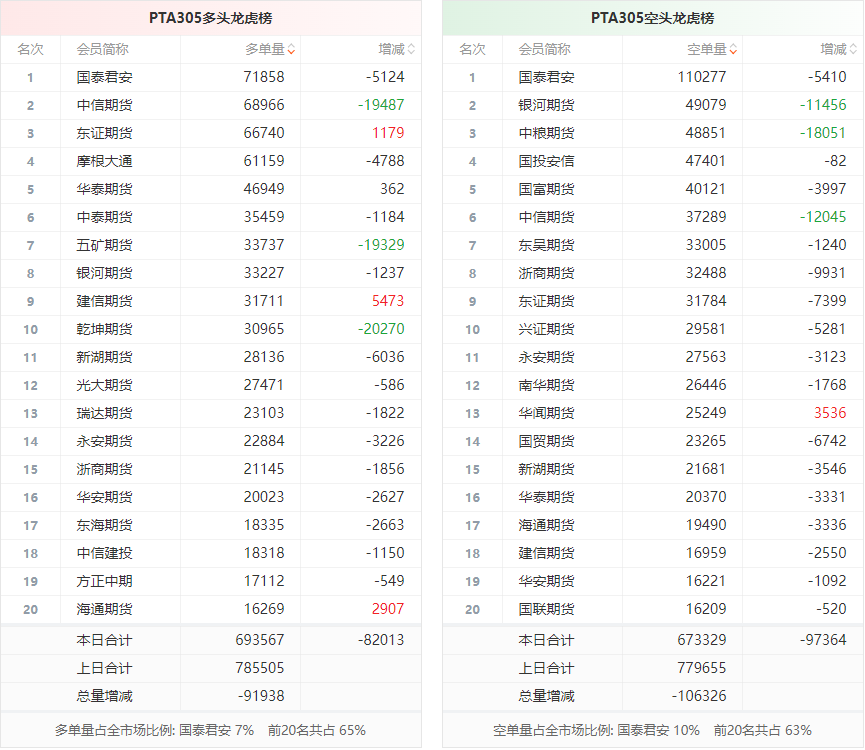This screenshot has width=865, height=750.
Task: Click 国联期货 at rank 20
Action: 546,609
